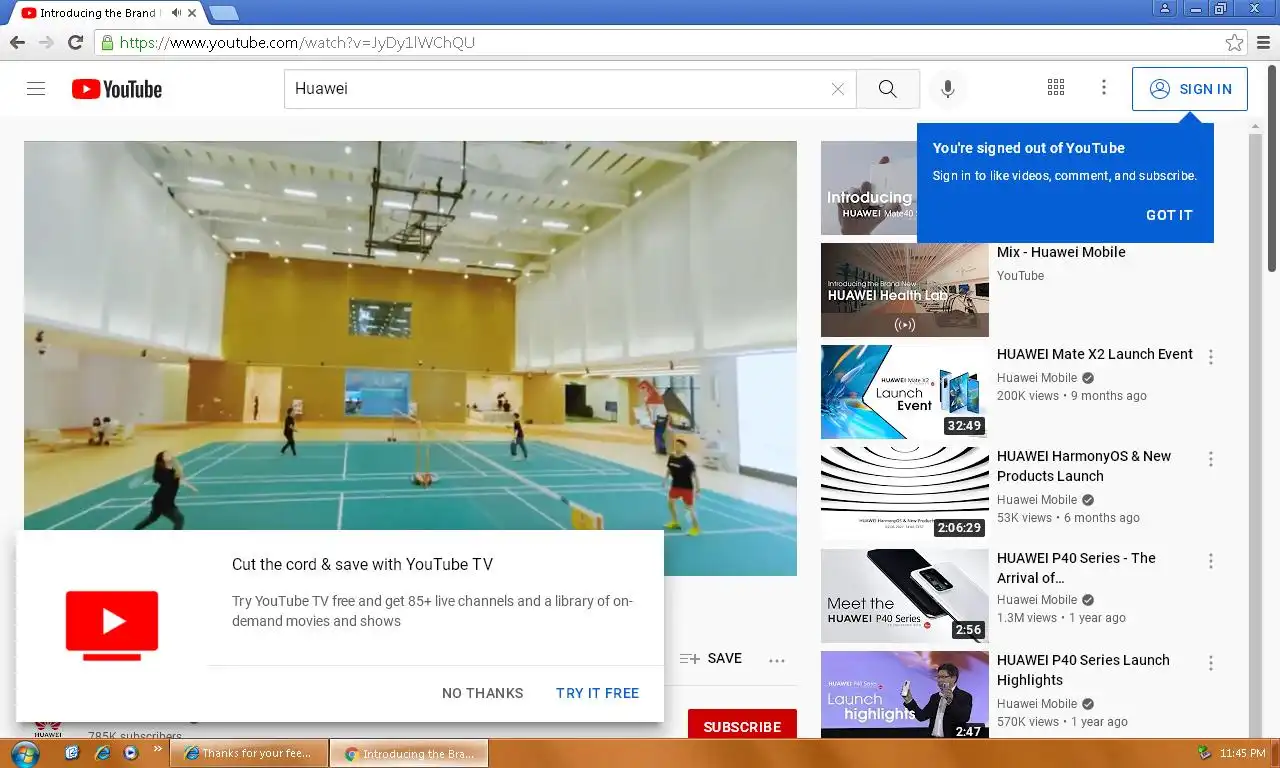Open options for Mate X2 Launch Event
Screen dimensions: 1280x768
click(x=1211, y=357)
